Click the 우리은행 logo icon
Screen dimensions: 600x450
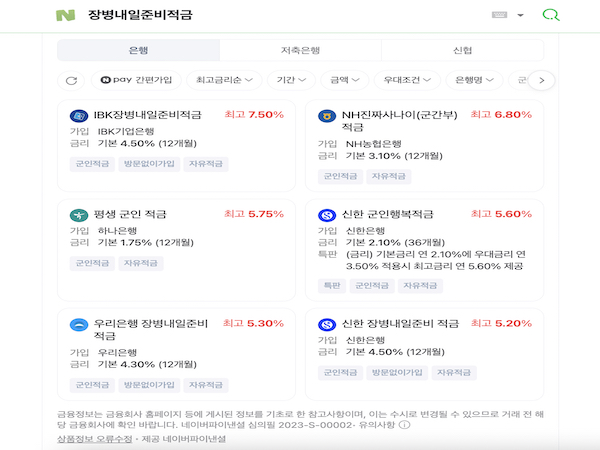pyautogui.click(x=79, y=324)
